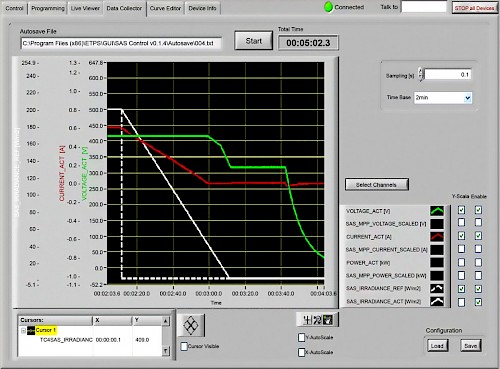The image size is (500, 369).
Task: Click the cursor X value 00:00:00.1
Action: pyautogui.click(x=108, y=340)
